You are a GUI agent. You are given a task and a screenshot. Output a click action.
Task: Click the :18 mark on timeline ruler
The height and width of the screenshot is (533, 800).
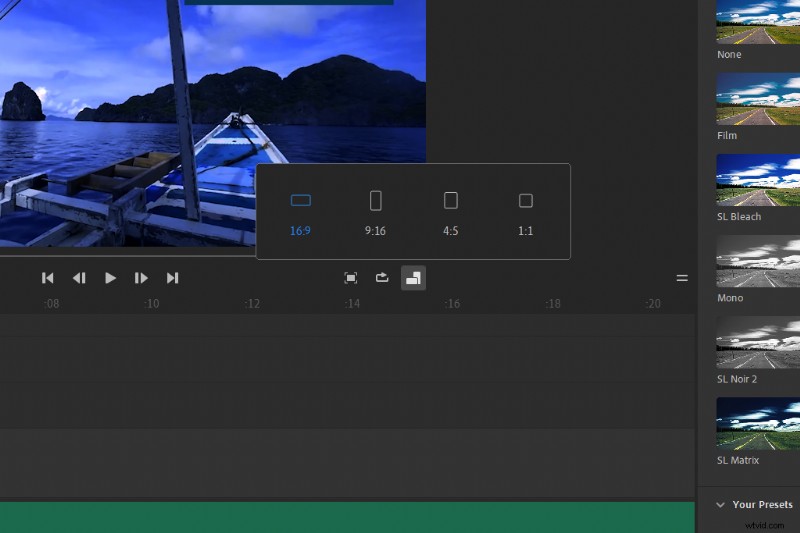[553, 304]
